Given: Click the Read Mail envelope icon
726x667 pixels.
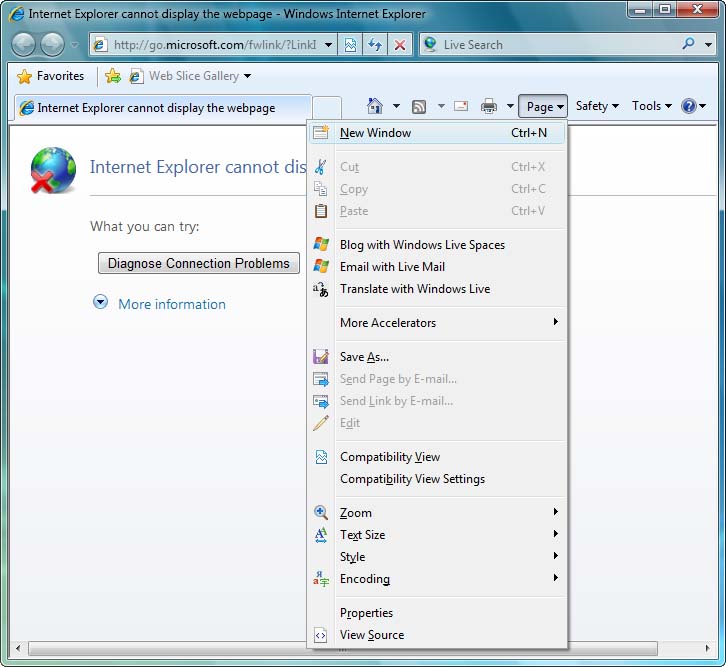Looking at the screenshot, I should pos(461,106).
